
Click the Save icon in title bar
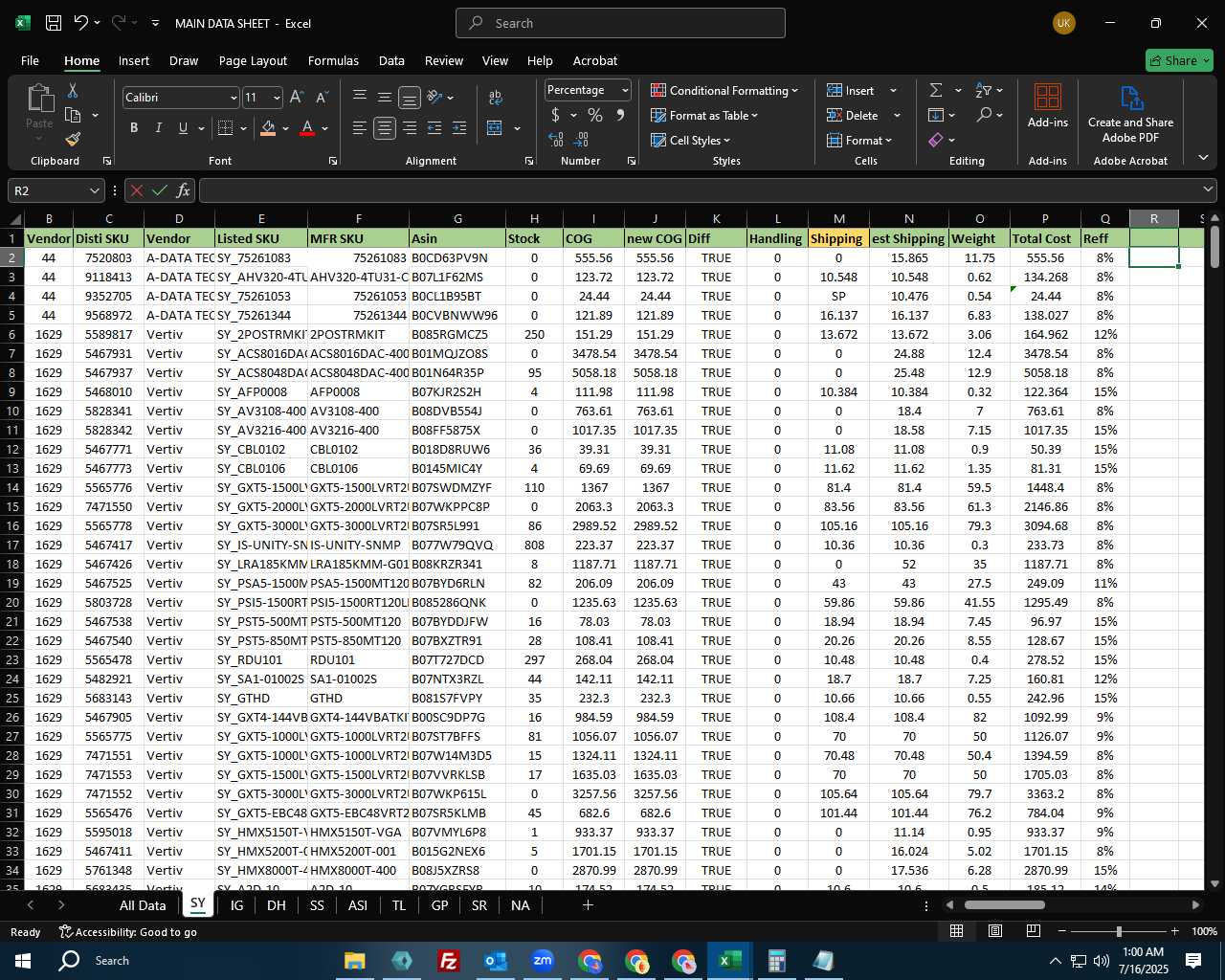(54, 23)
